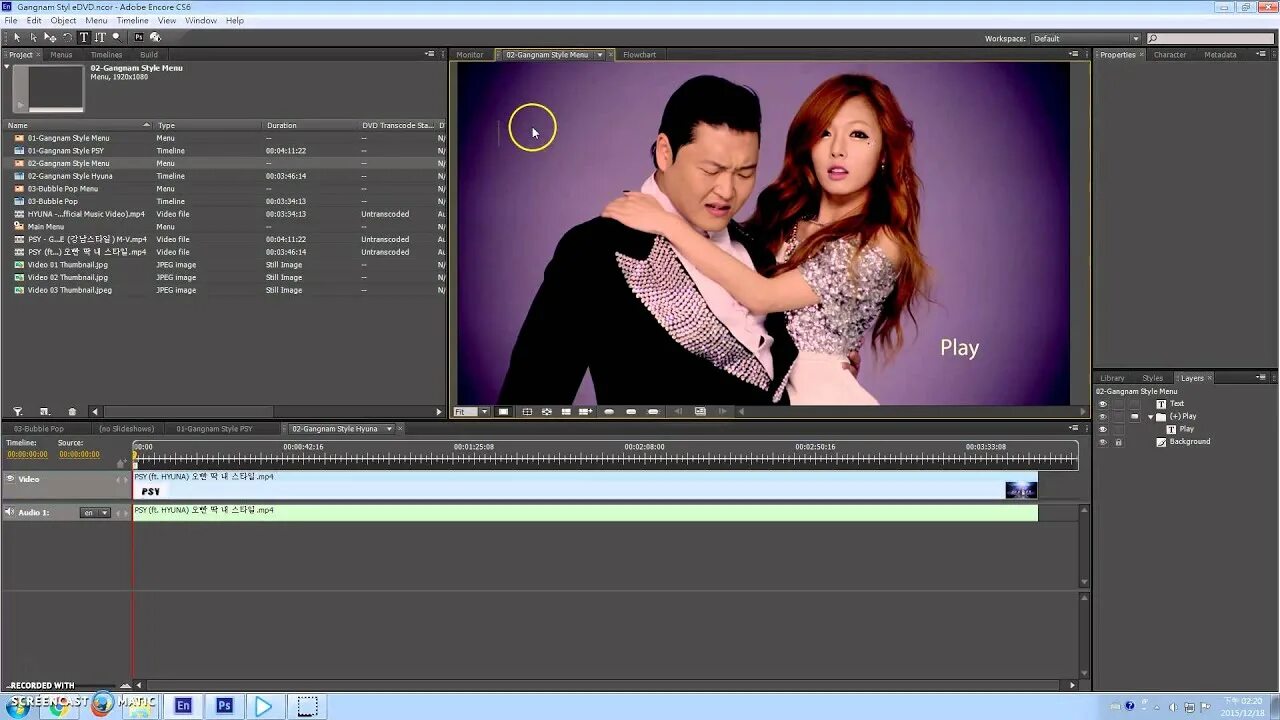The height and width of the screenshot is (720, 1280).
Task: Switch to the Build tab
Action: (x=149, y=55)
